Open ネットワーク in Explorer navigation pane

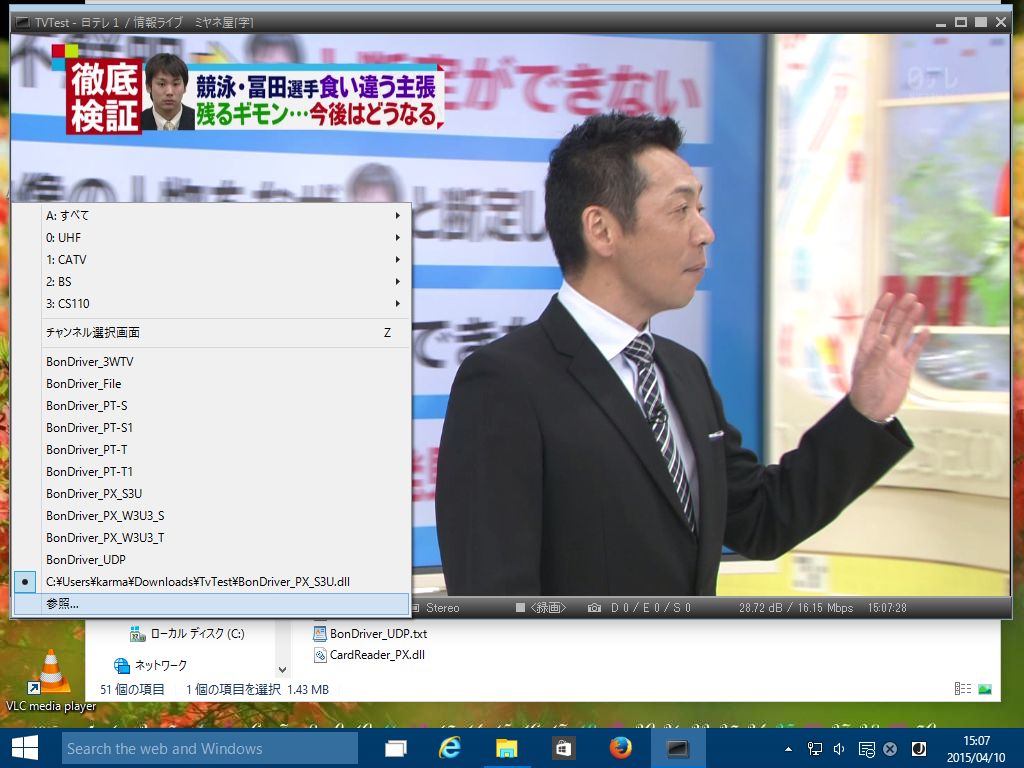[161, 665]
